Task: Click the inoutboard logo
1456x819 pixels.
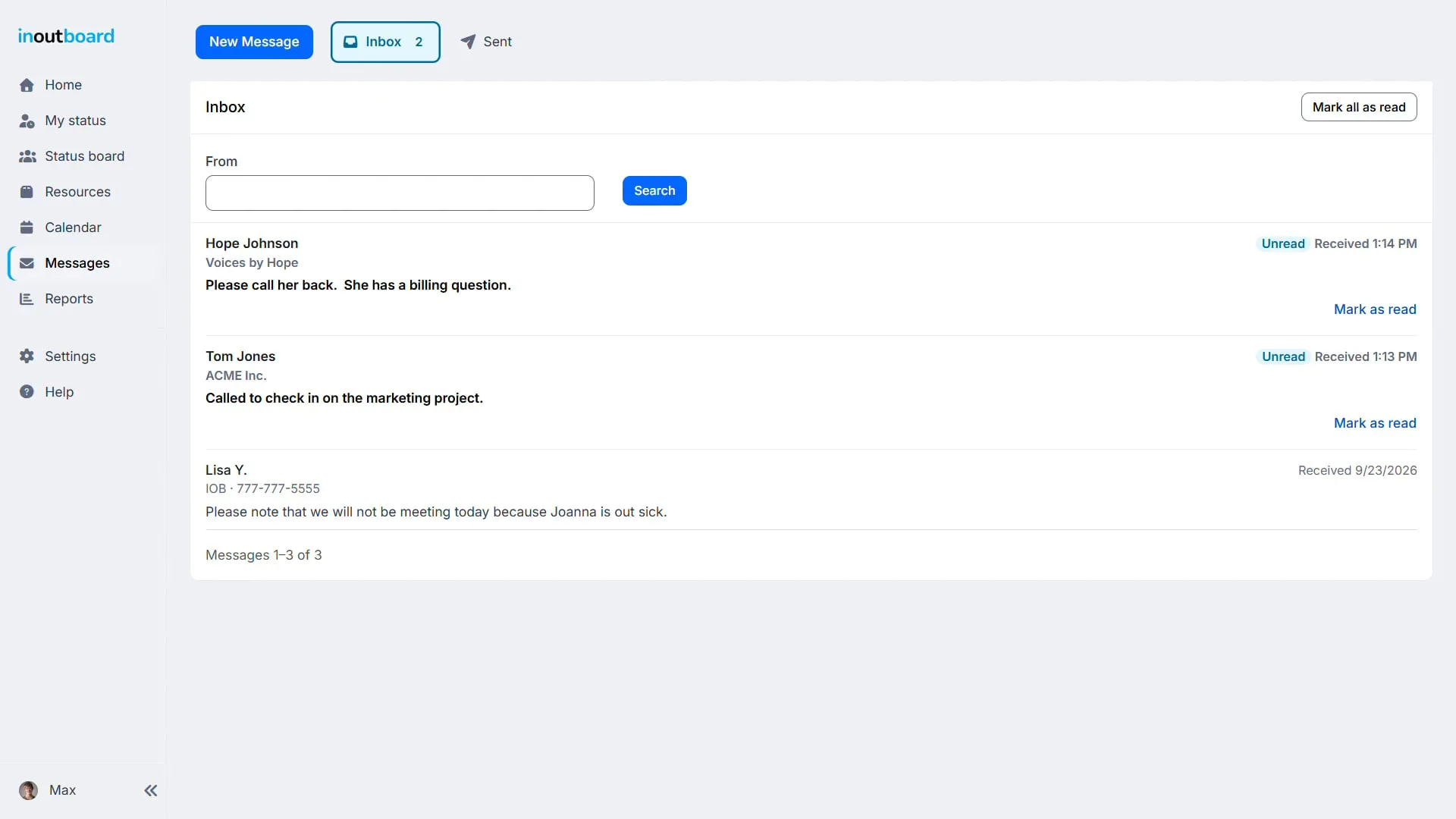Action: coord(66,36)
